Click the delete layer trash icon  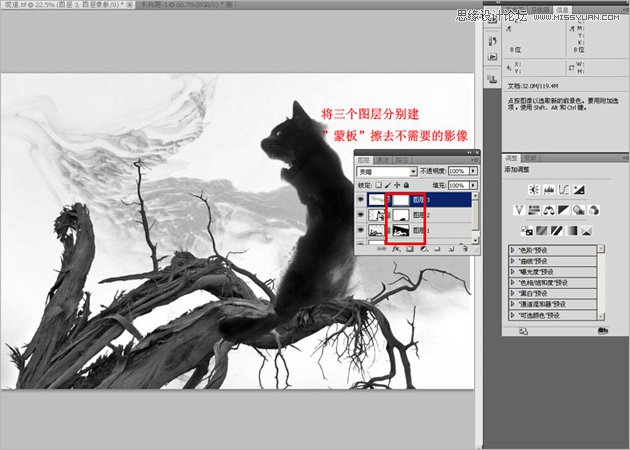tap(465, 249)
